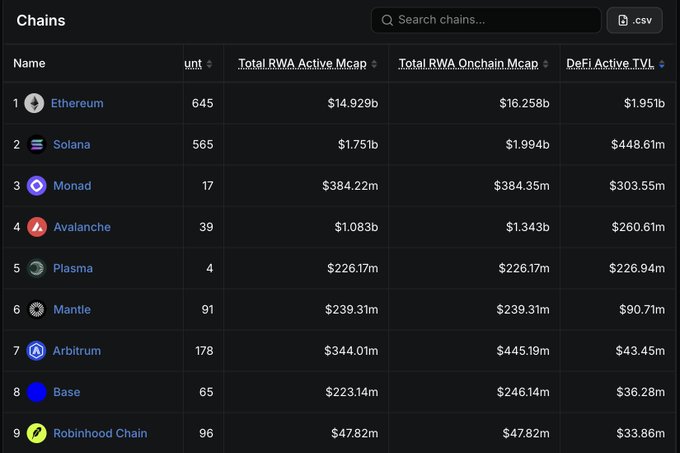Screen dimensions: 680x453
Task: Select Base's $246.14m onchain mcap value
Action: point(523,392)
